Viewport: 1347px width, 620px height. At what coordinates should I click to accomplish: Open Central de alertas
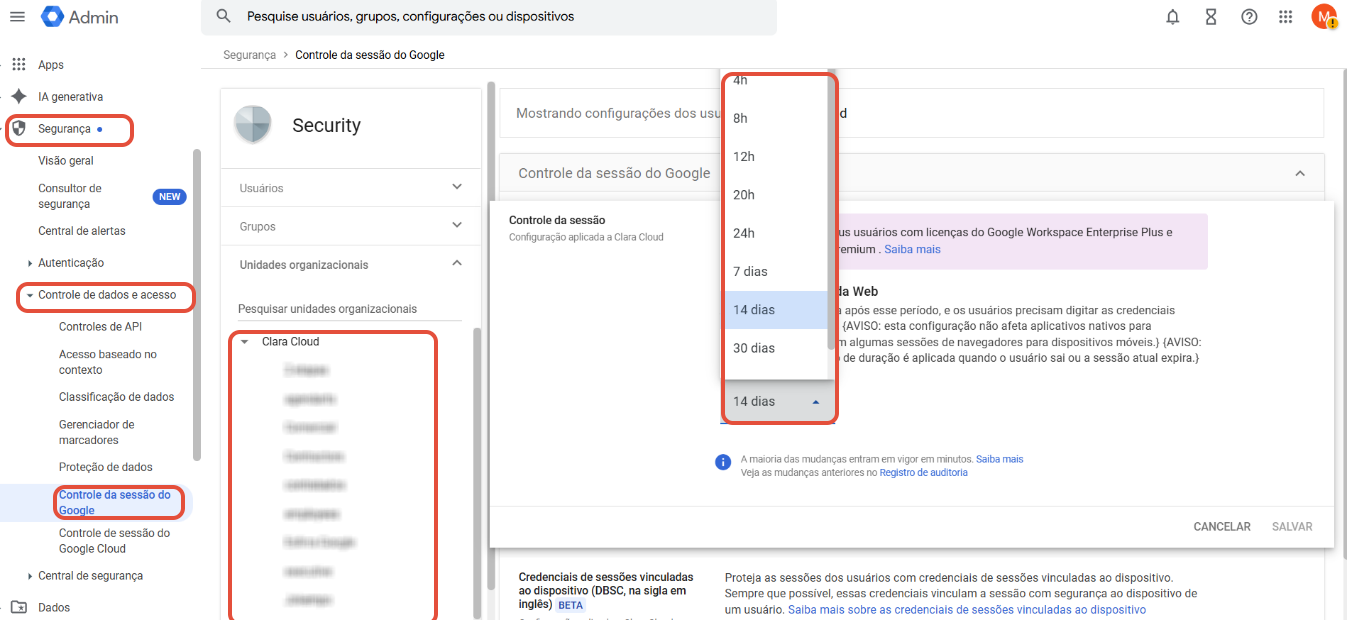tap(82, 231)
